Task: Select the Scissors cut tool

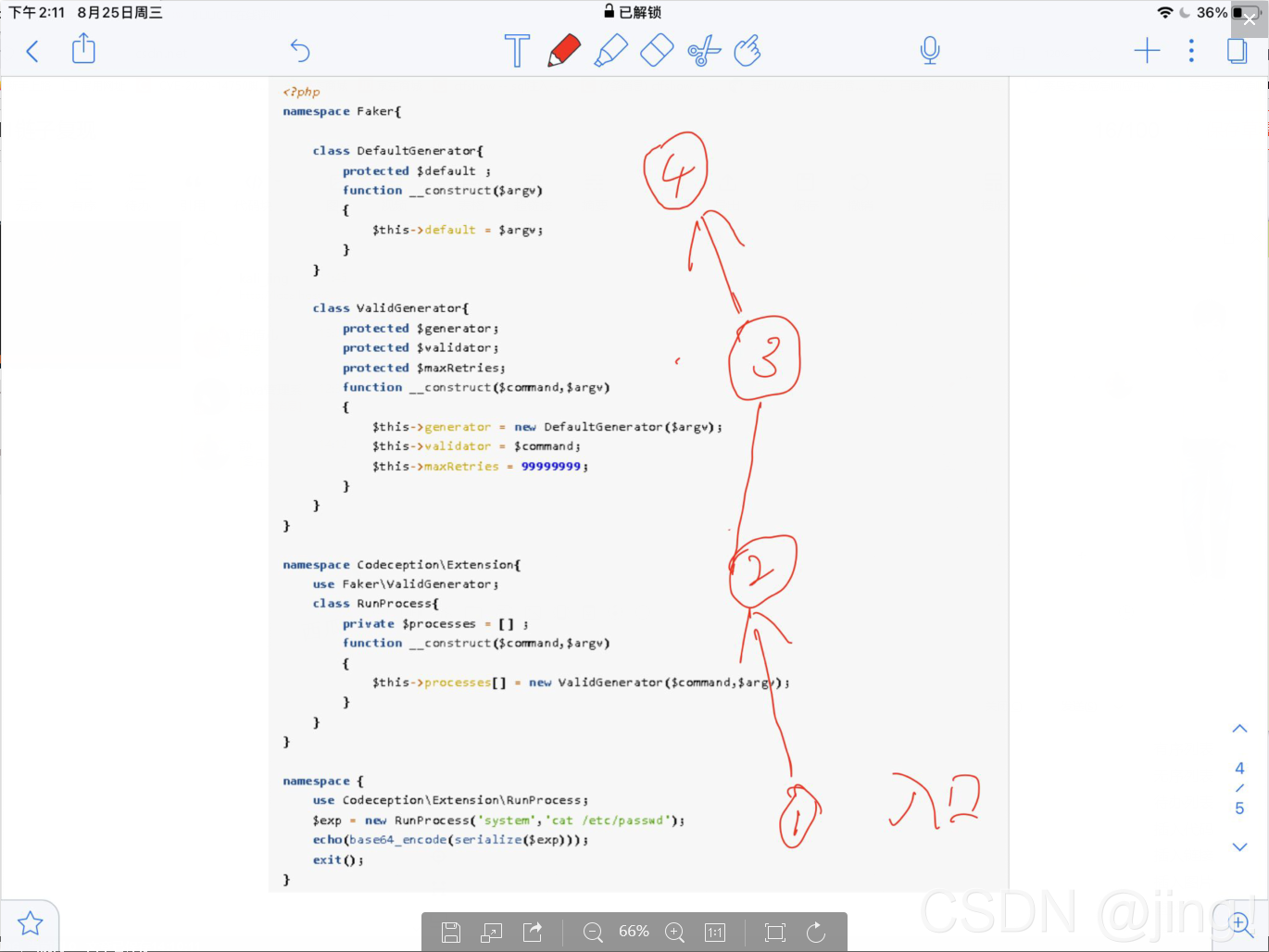Action: (704, 50)
